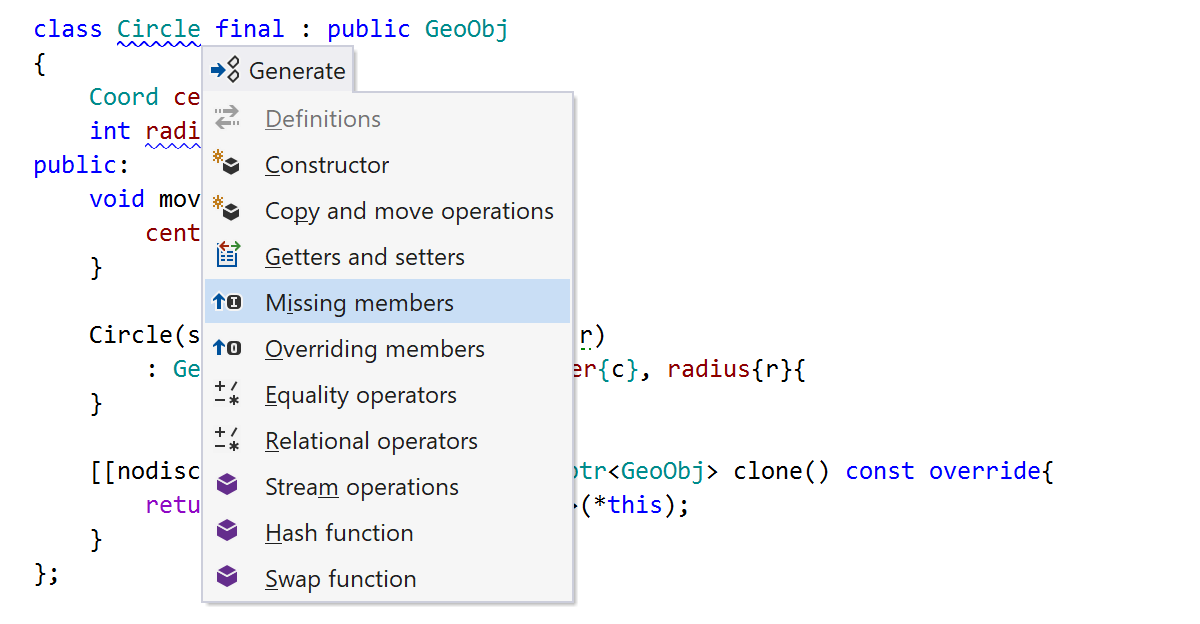This screenshot has height=624, width=1200.
Task: Click the icon next to Overriding members
Action: (x=227, y=348)
